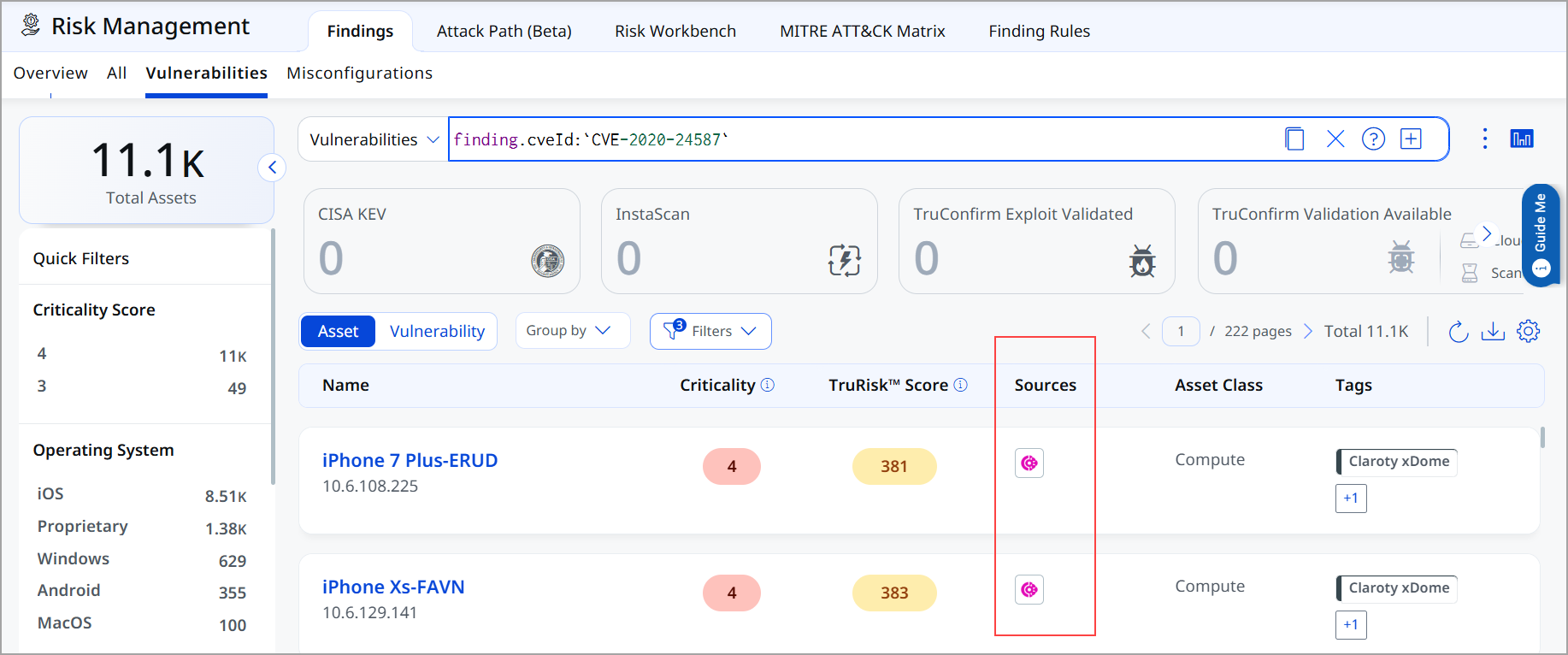Click the InstaScan lightning icon

(845, 260)
